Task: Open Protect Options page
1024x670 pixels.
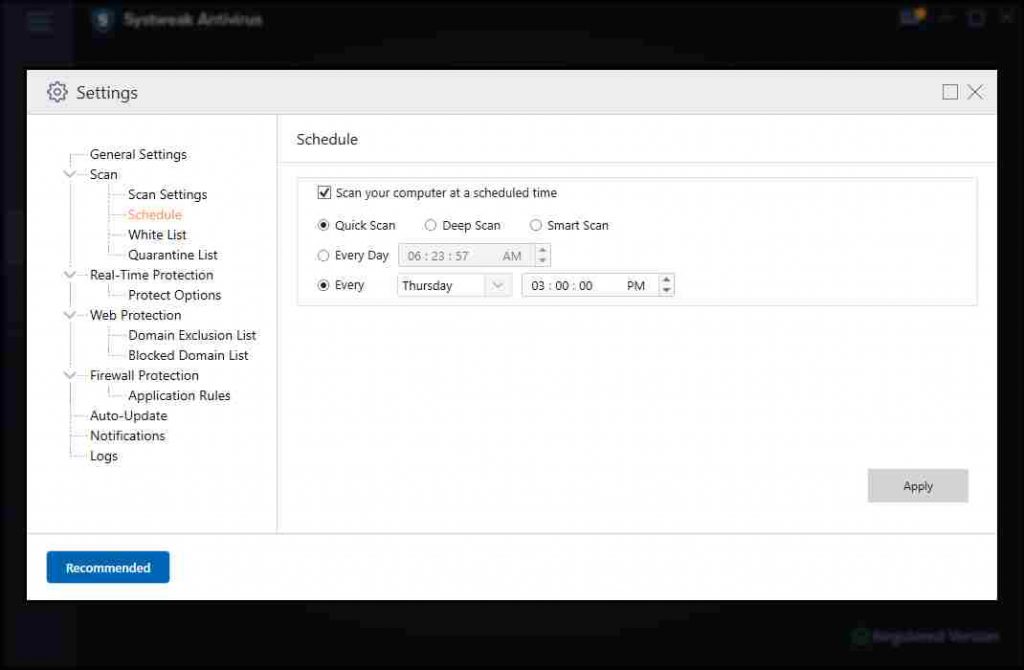Action: 174,295
